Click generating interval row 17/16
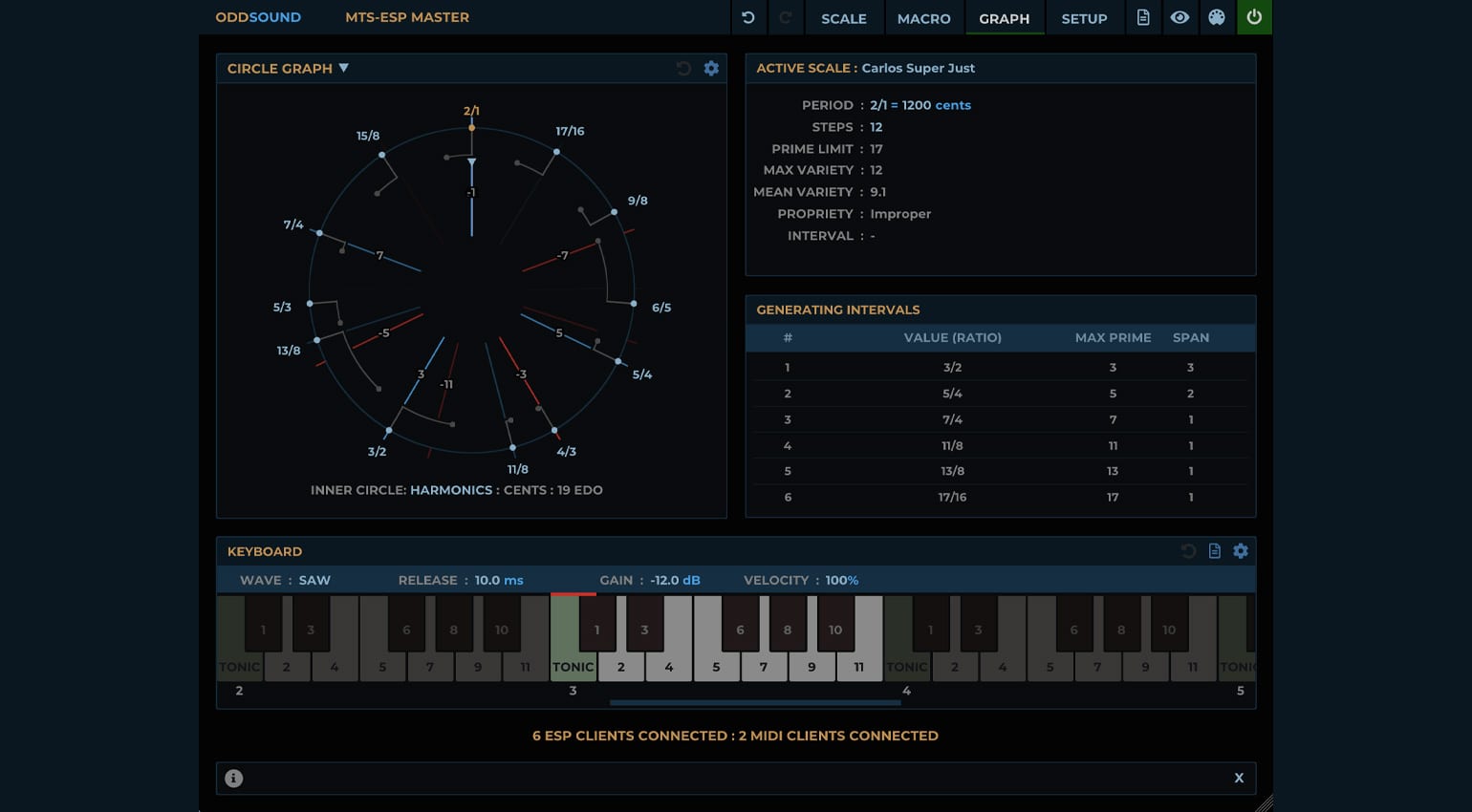Image resolution: width=1472 pixels, height=812 pixels. click(x=1000, y=498)
